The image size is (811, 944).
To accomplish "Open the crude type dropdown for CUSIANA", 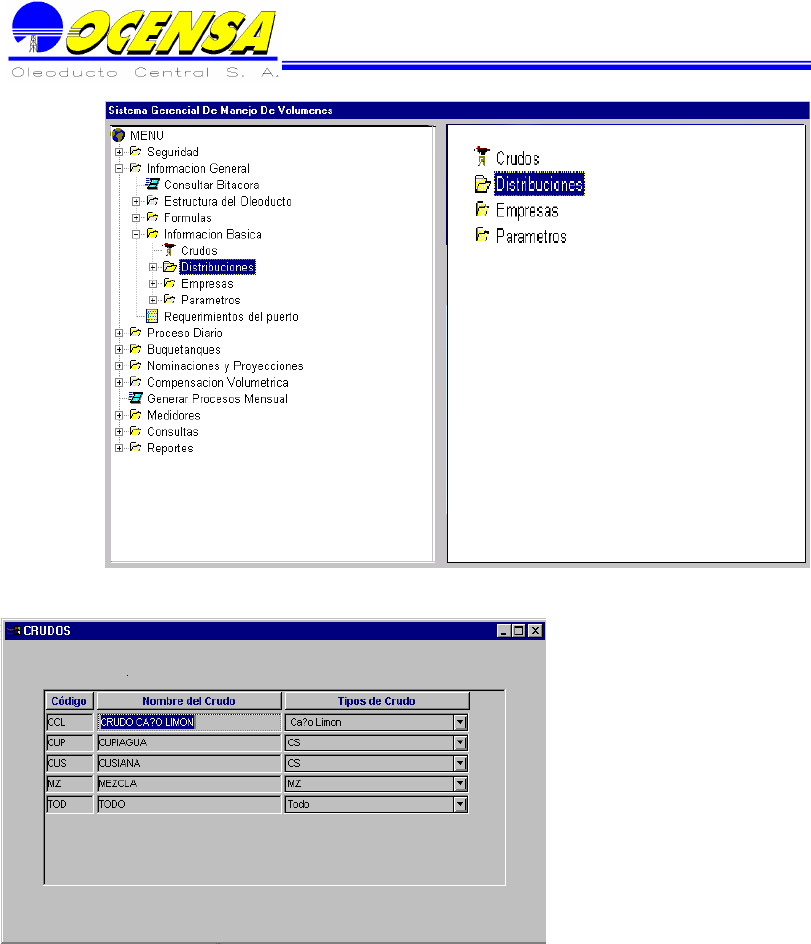I will pos(461,763).
